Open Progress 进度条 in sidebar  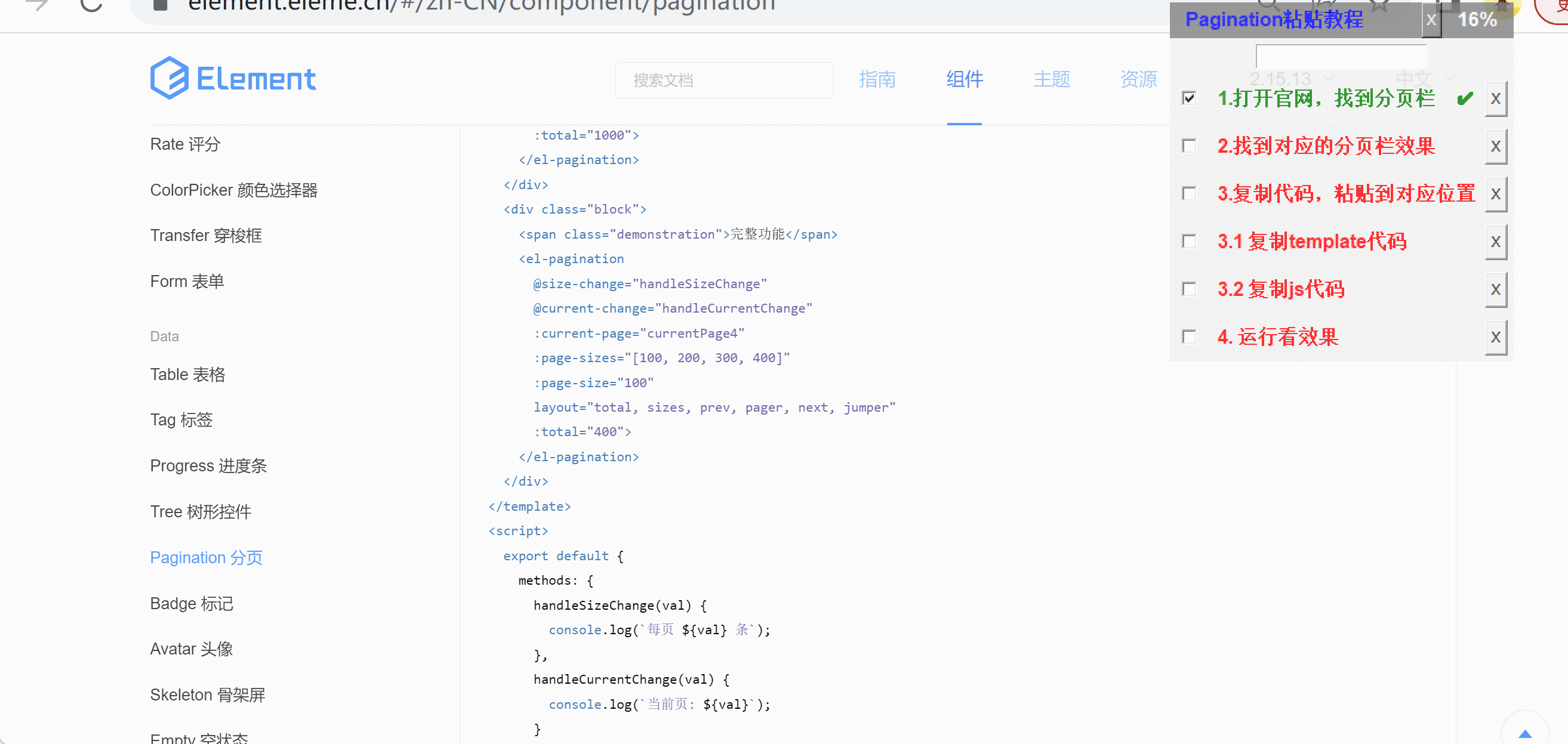point(208,466)
